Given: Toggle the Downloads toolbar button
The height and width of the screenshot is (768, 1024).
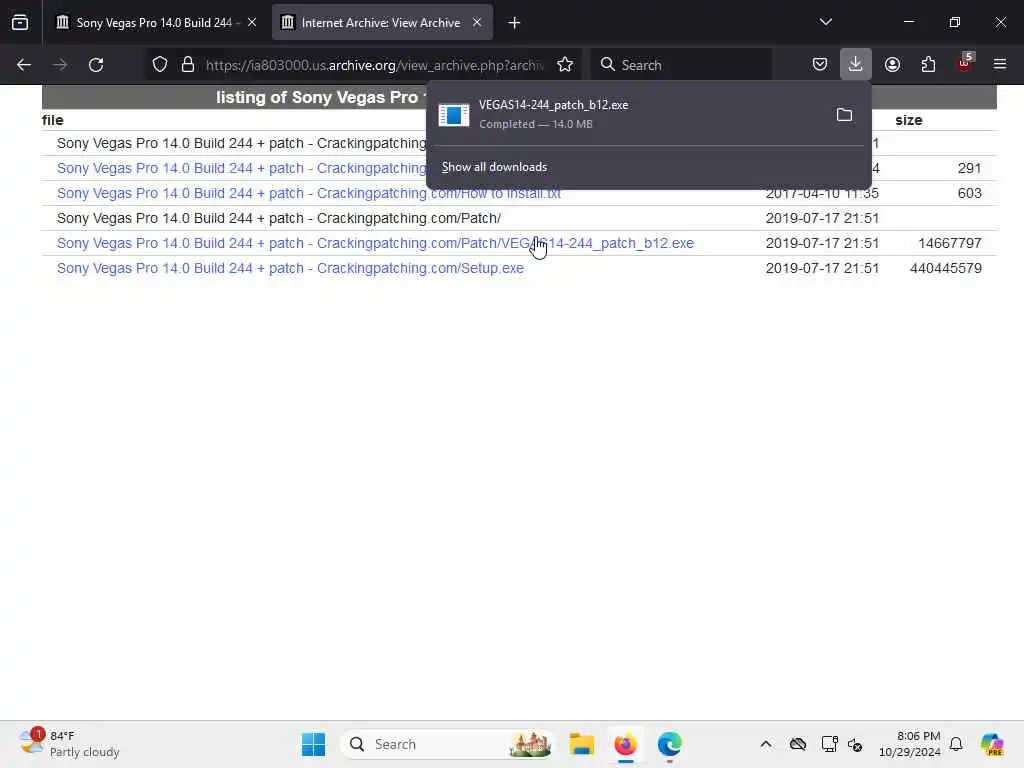Looking at the screenshot, I should point(856,64).
